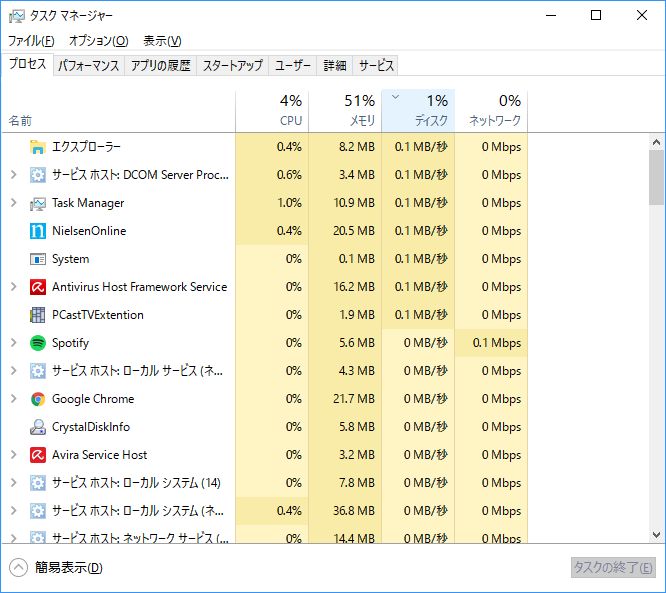Open the 表示(V) menu
This screenshot has height=593, width=666.
[162, 41]
